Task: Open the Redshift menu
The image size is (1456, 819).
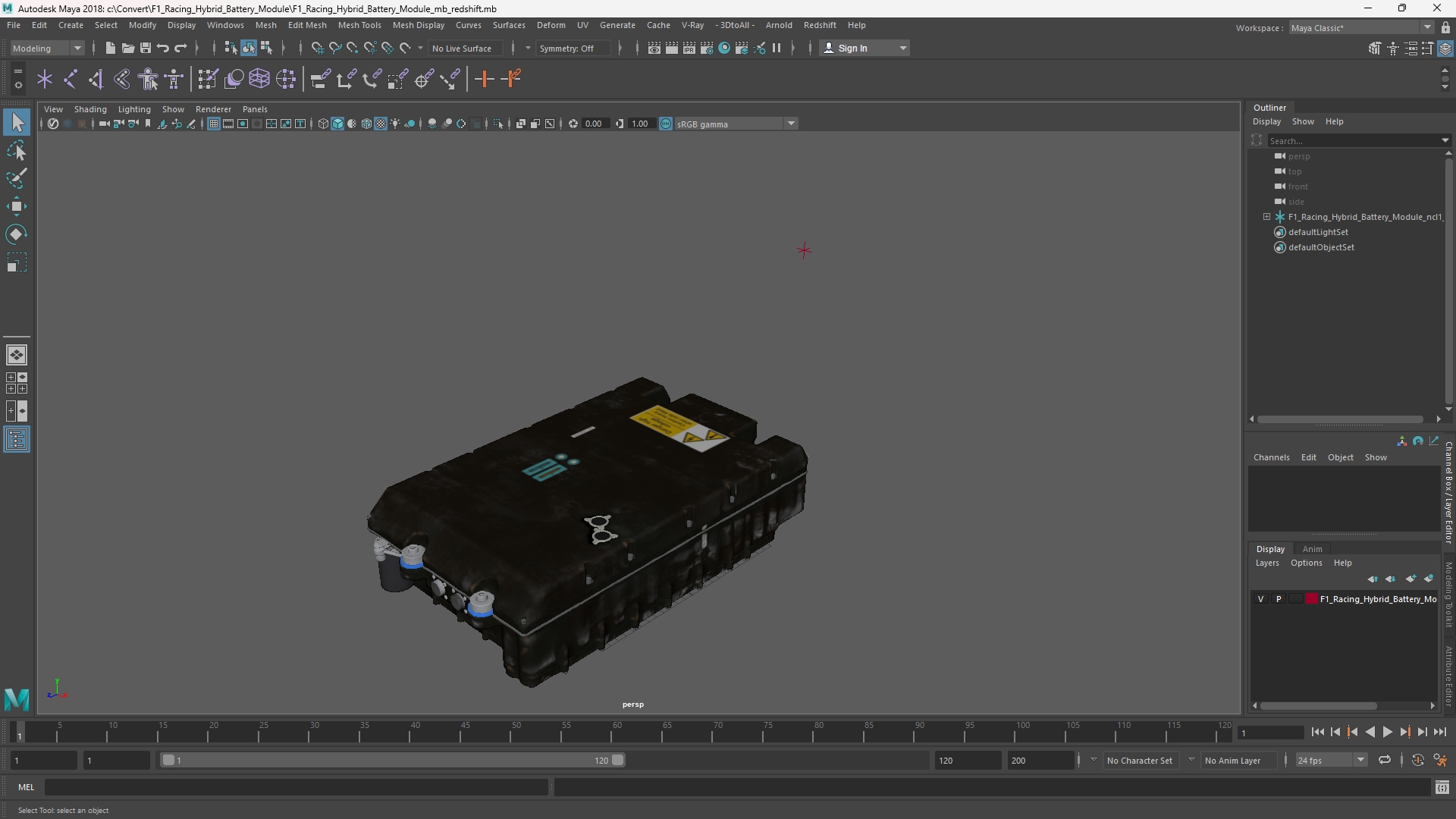Action: [820, 25]
